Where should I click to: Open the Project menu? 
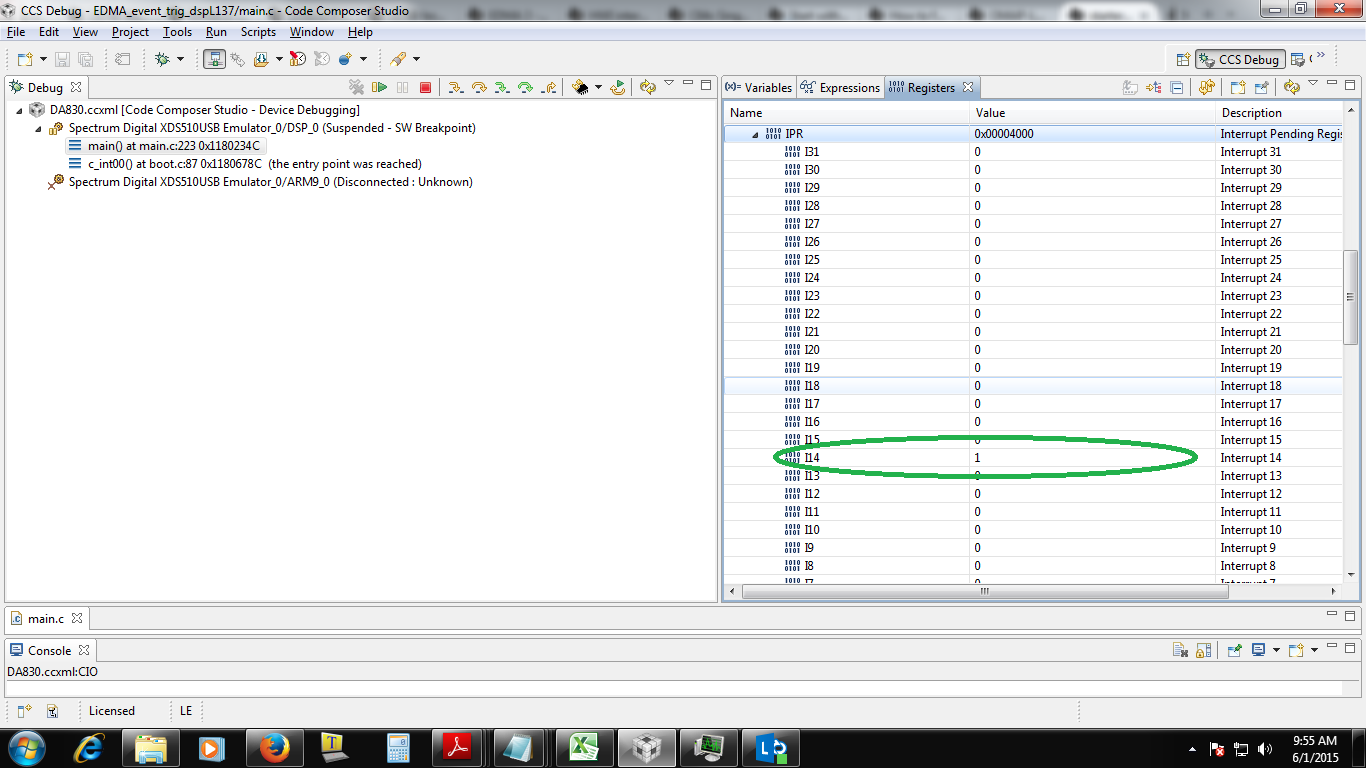click(130, 32)
